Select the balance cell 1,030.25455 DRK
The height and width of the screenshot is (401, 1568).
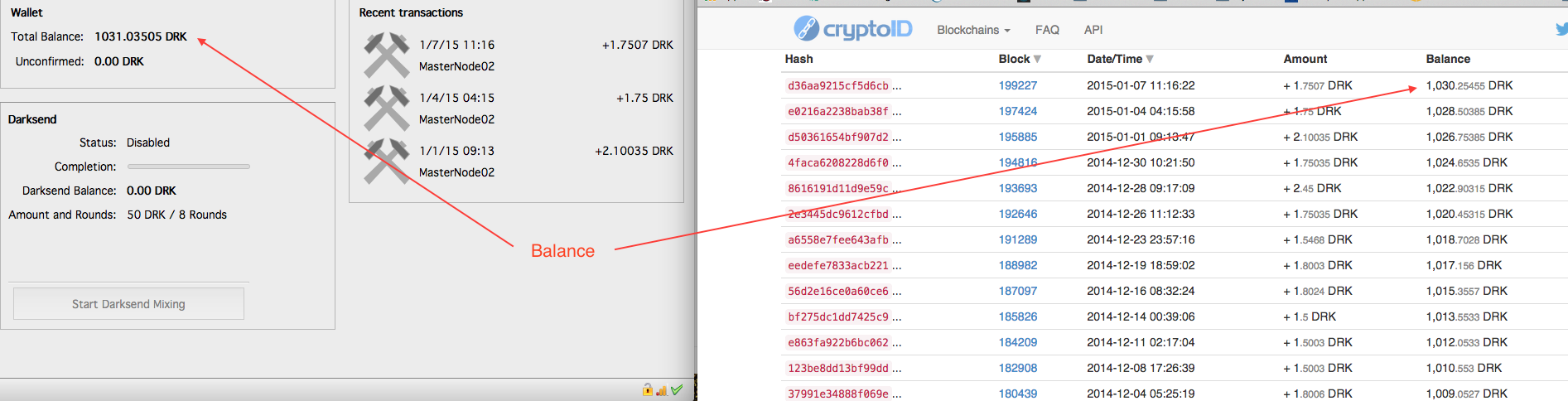pyautogui.click(x=1469, y=85)
